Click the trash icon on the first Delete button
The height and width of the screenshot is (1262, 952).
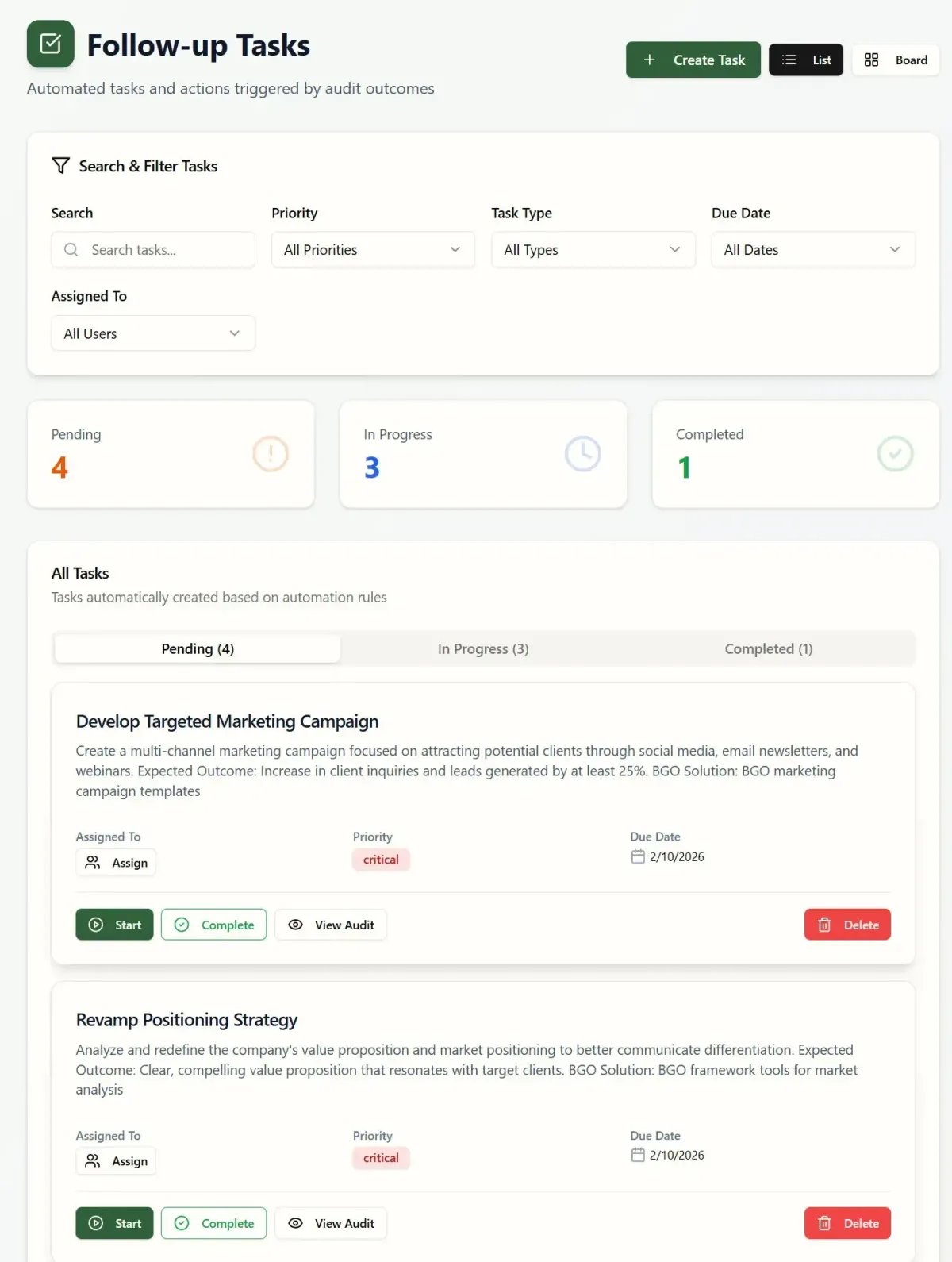(823, 924)
